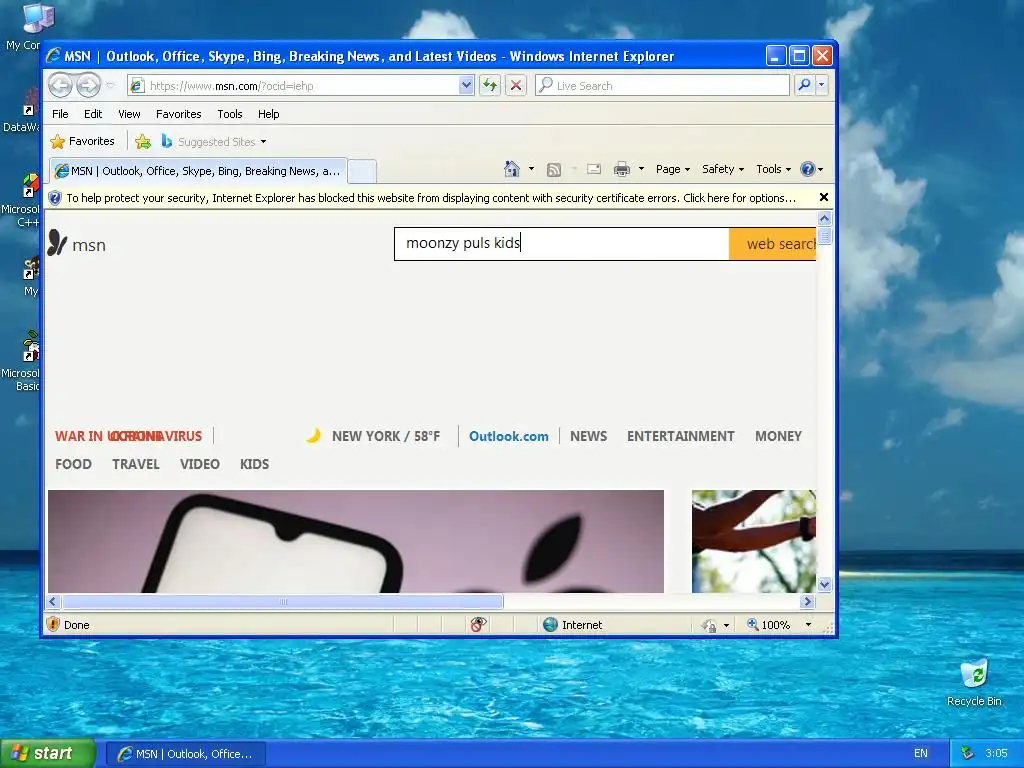Click the zoom level magnifier icon
1024x768 pixels.
pos(753,625)
